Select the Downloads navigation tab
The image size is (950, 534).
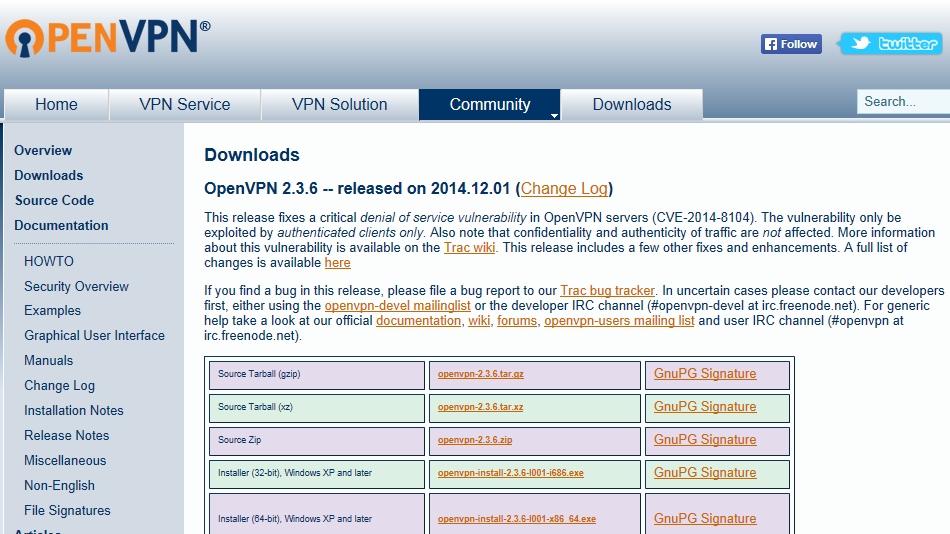(x=631, y=105)
